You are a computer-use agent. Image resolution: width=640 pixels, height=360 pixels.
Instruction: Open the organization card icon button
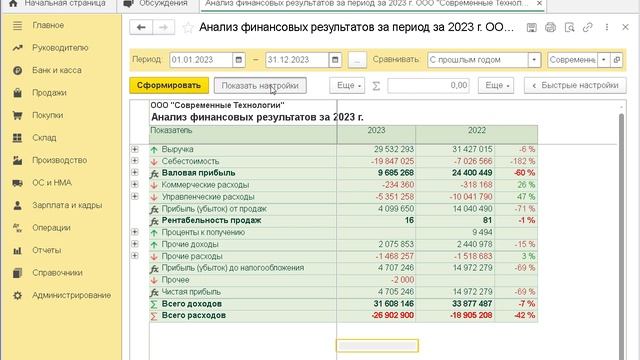[616, 60]
